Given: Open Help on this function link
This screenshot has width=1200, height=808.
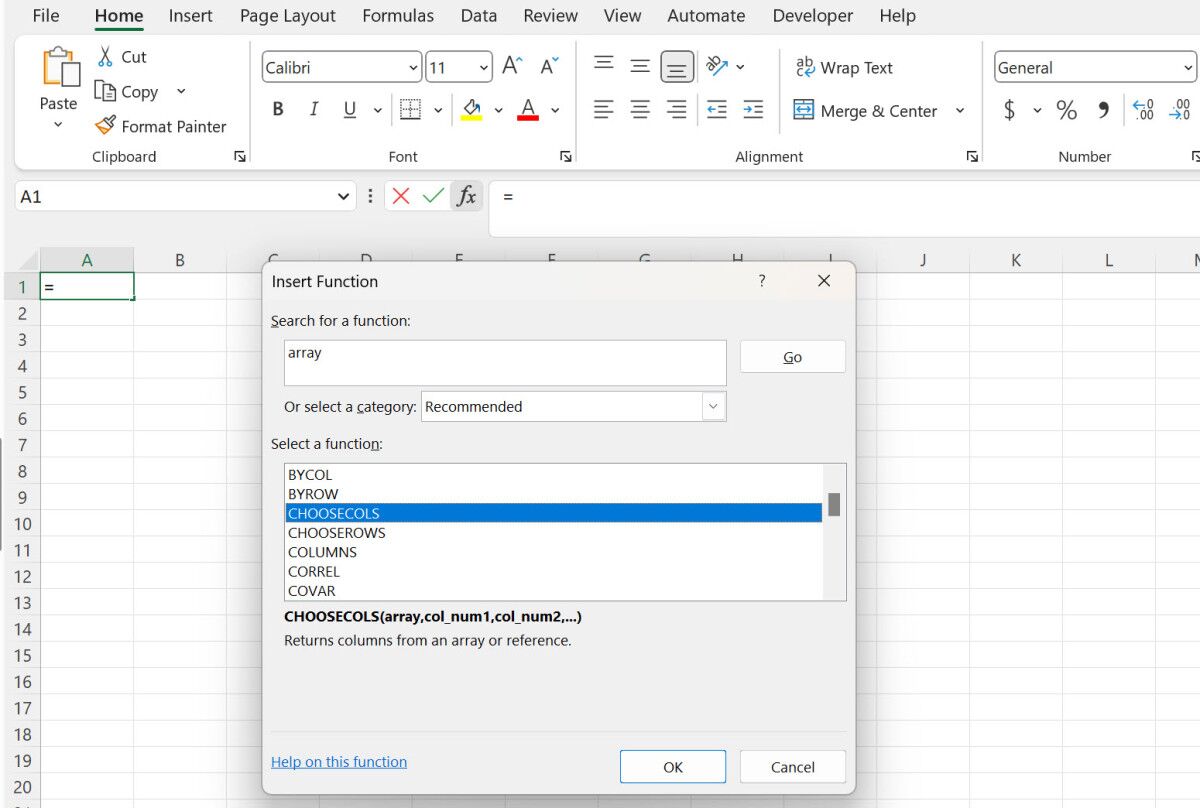Looking at the screenshot, I should point(339,762).
